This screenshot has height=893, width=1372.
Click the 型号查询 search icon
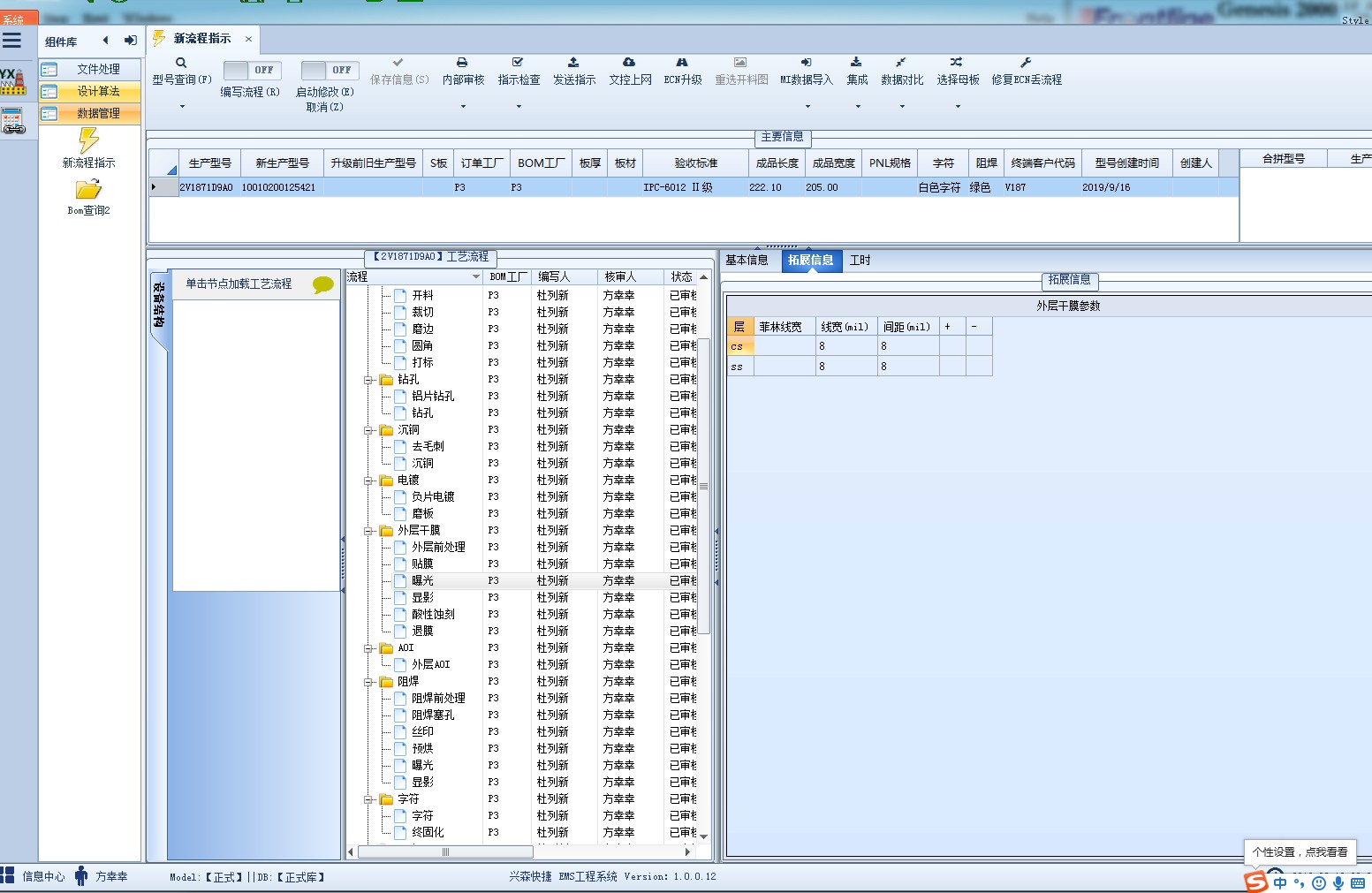(181, 63)
